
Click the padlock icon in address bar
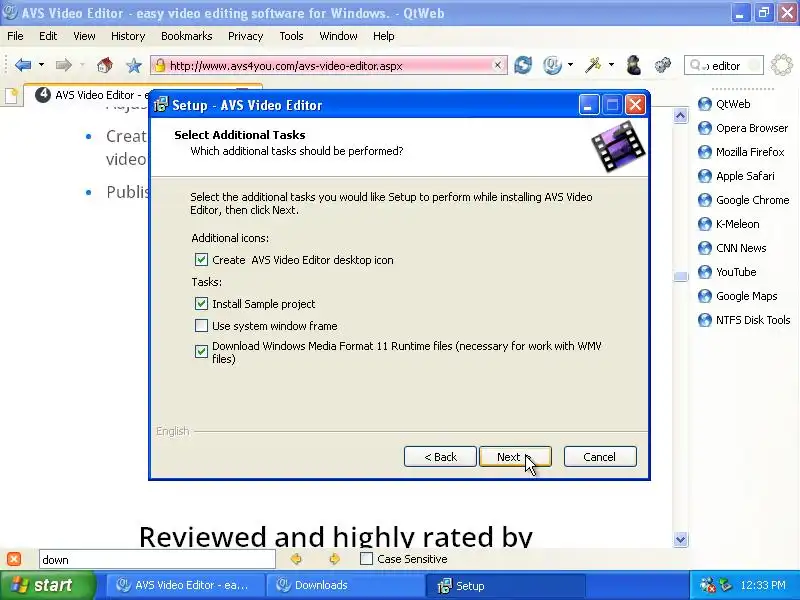160,65
